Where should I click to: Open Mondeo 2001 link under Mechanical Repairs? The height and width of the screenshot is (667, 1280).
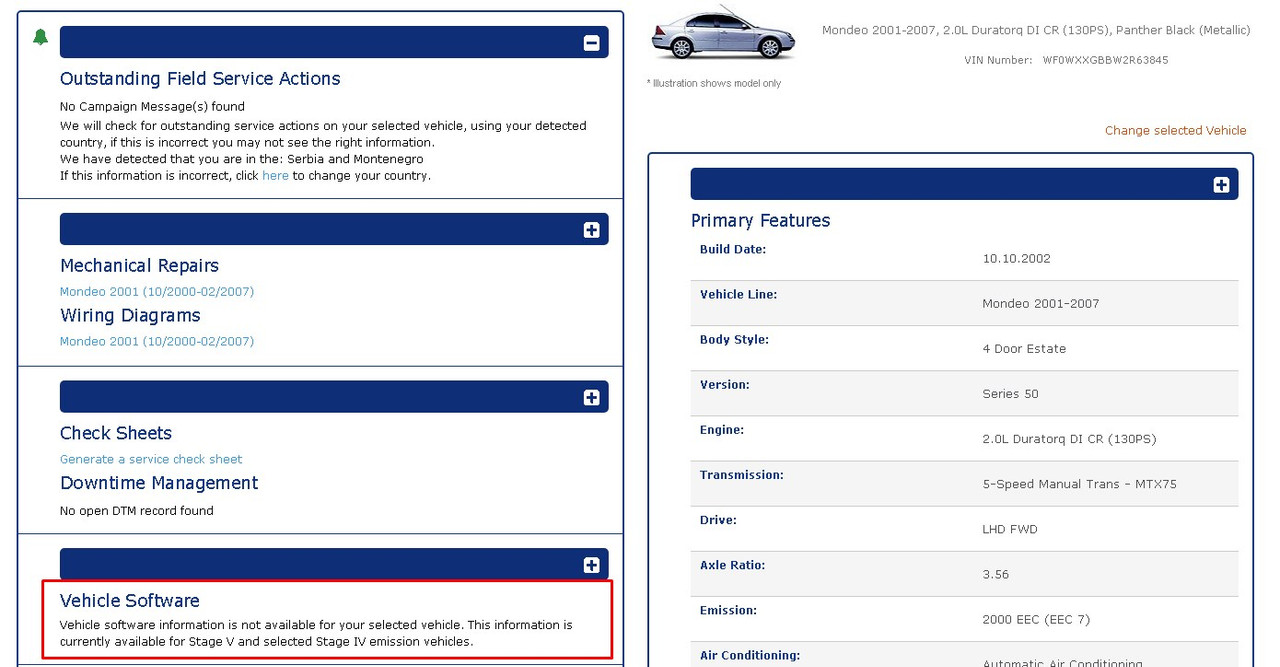(157, 292)
